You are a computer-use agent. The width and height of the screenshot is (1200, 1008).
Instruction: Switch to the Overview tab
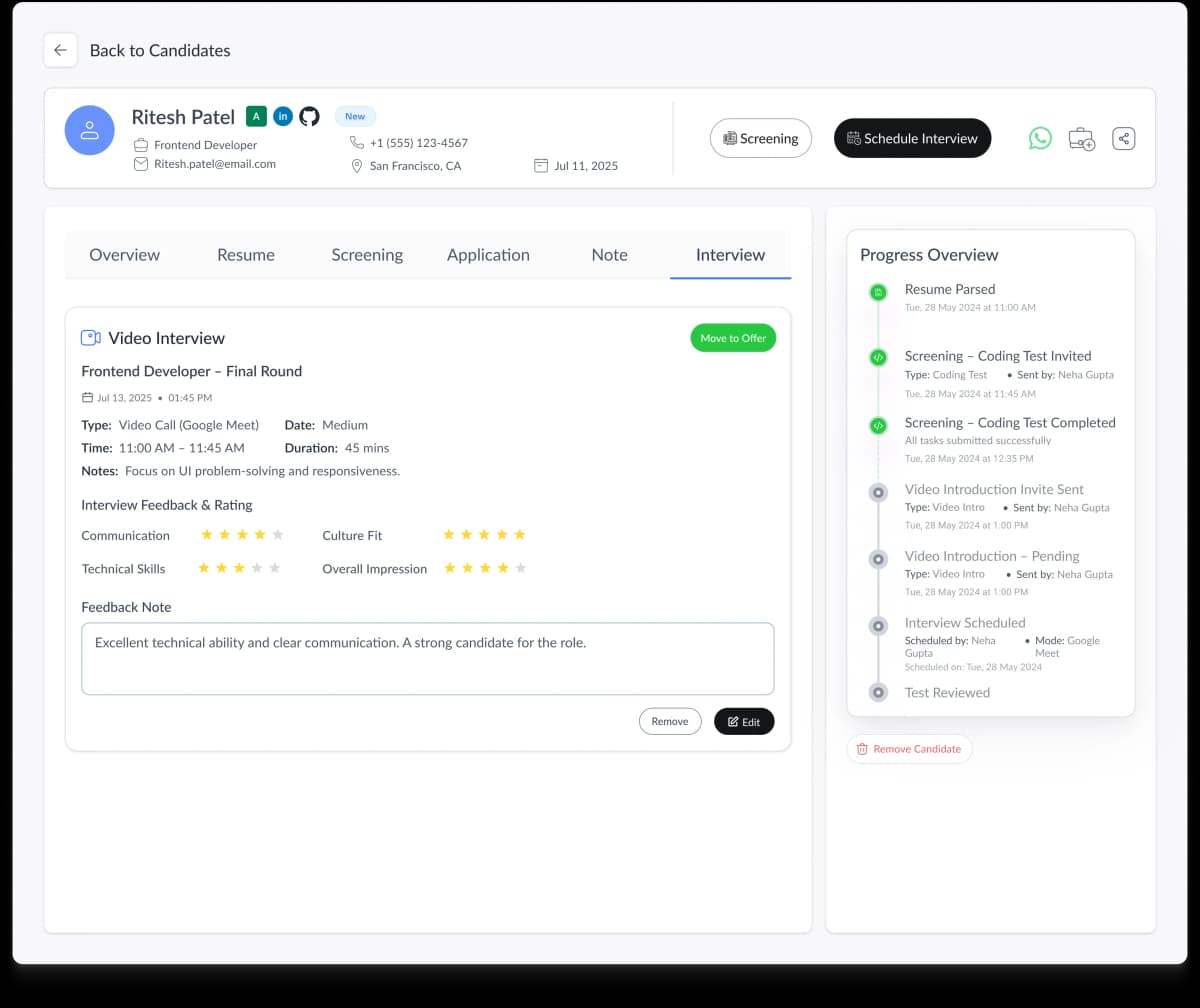(x=124, y=255)
